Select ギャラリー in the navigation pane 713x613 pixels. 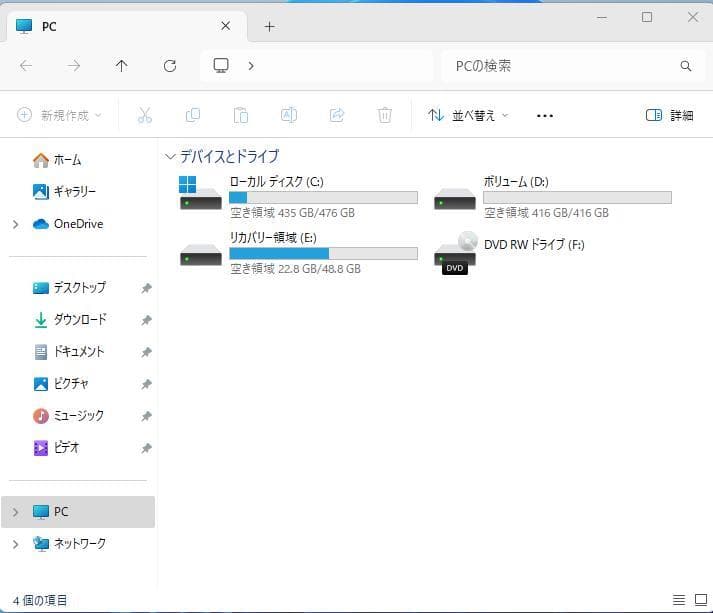click(x=74, y=192)
